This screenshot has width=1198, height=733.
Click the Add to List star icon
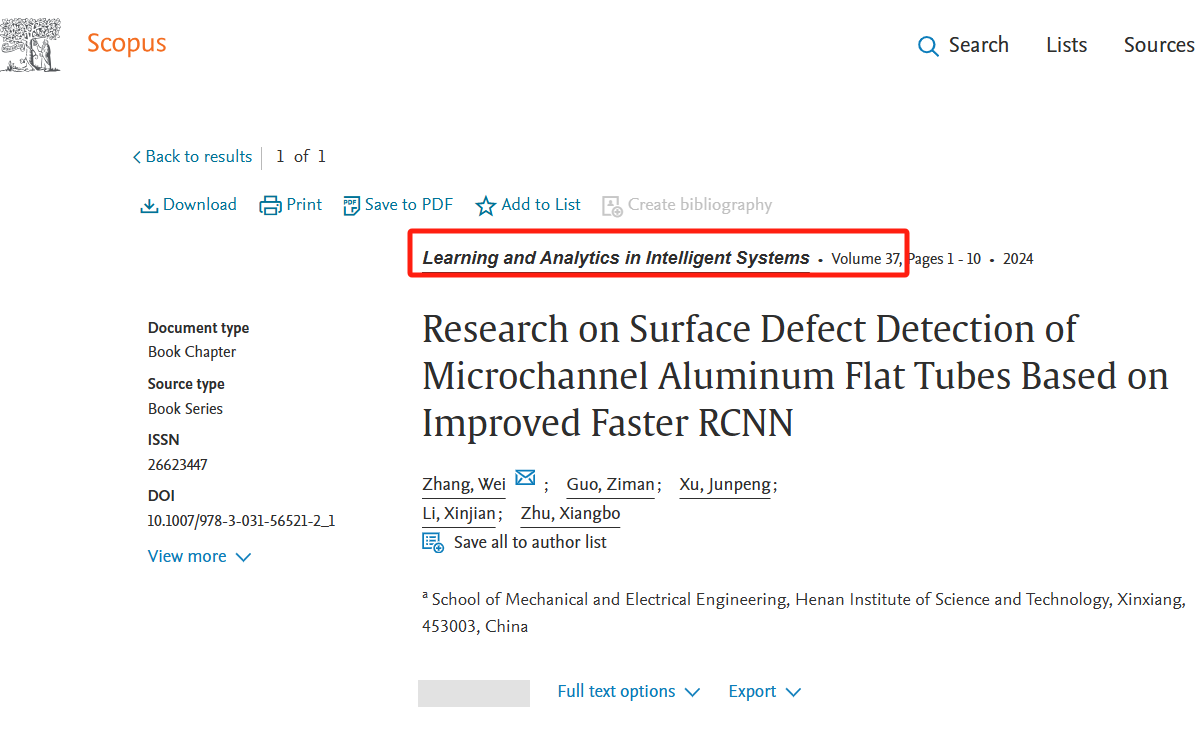[x=485, y=206]
